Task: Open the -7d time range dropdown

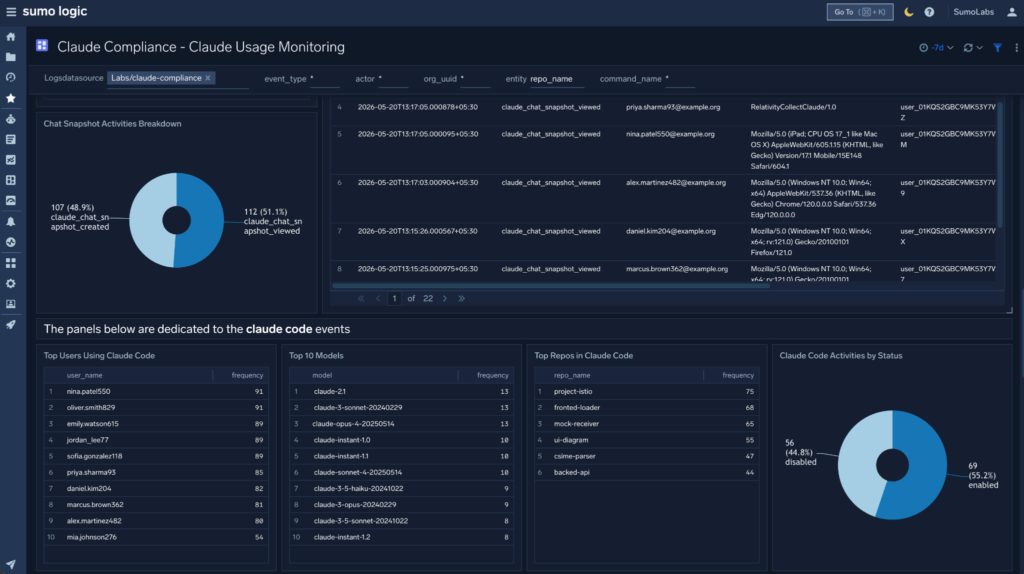Action: click(936, 47)
